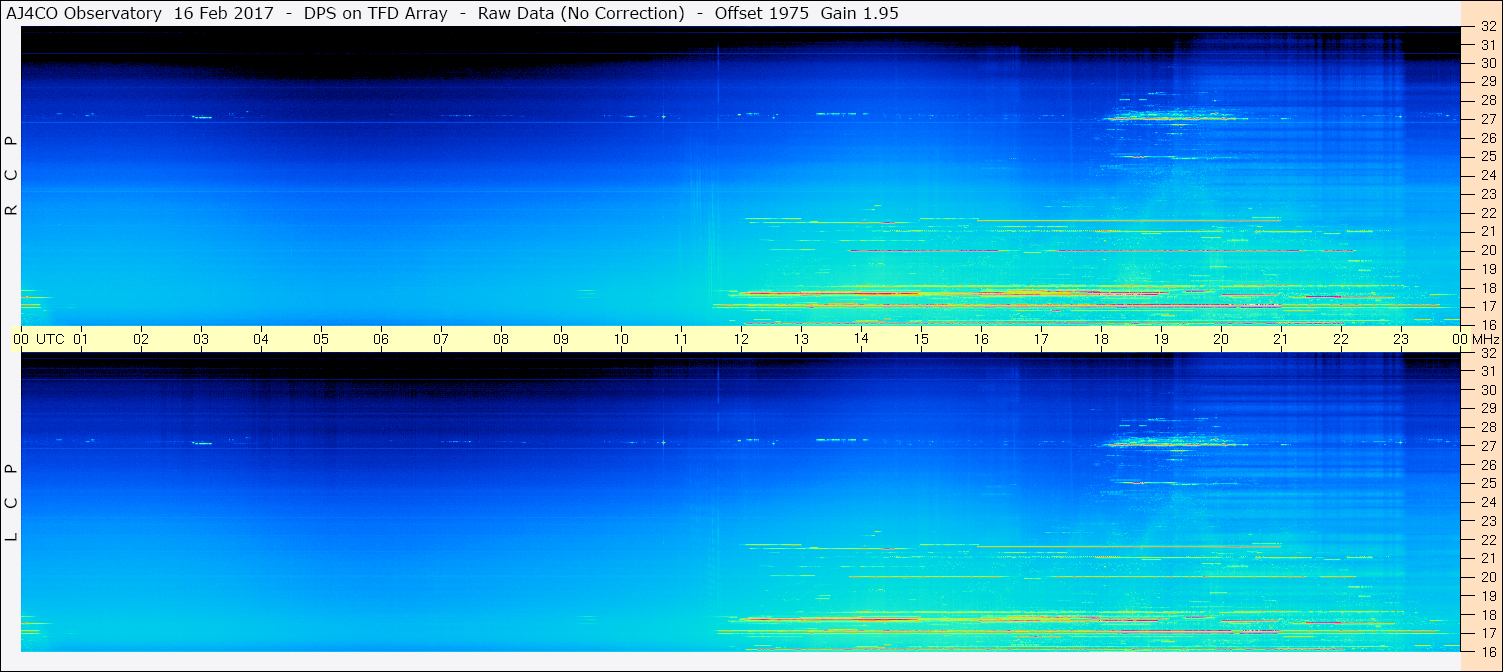Image resolution: width=1503 pixels, height=672 pixels.
Task: Pick the 15 hour mark on the time axis
Action: (x=921, y=339)
